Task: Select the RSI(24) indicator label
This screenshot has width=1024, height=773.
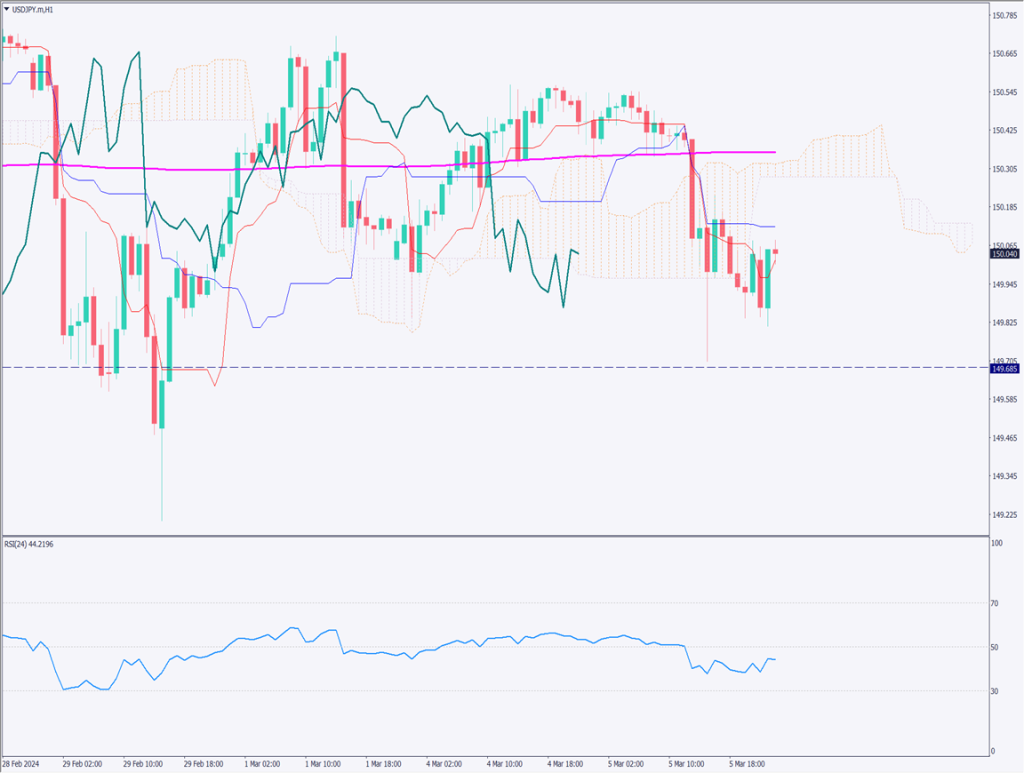Action: [x=28, y=542]
